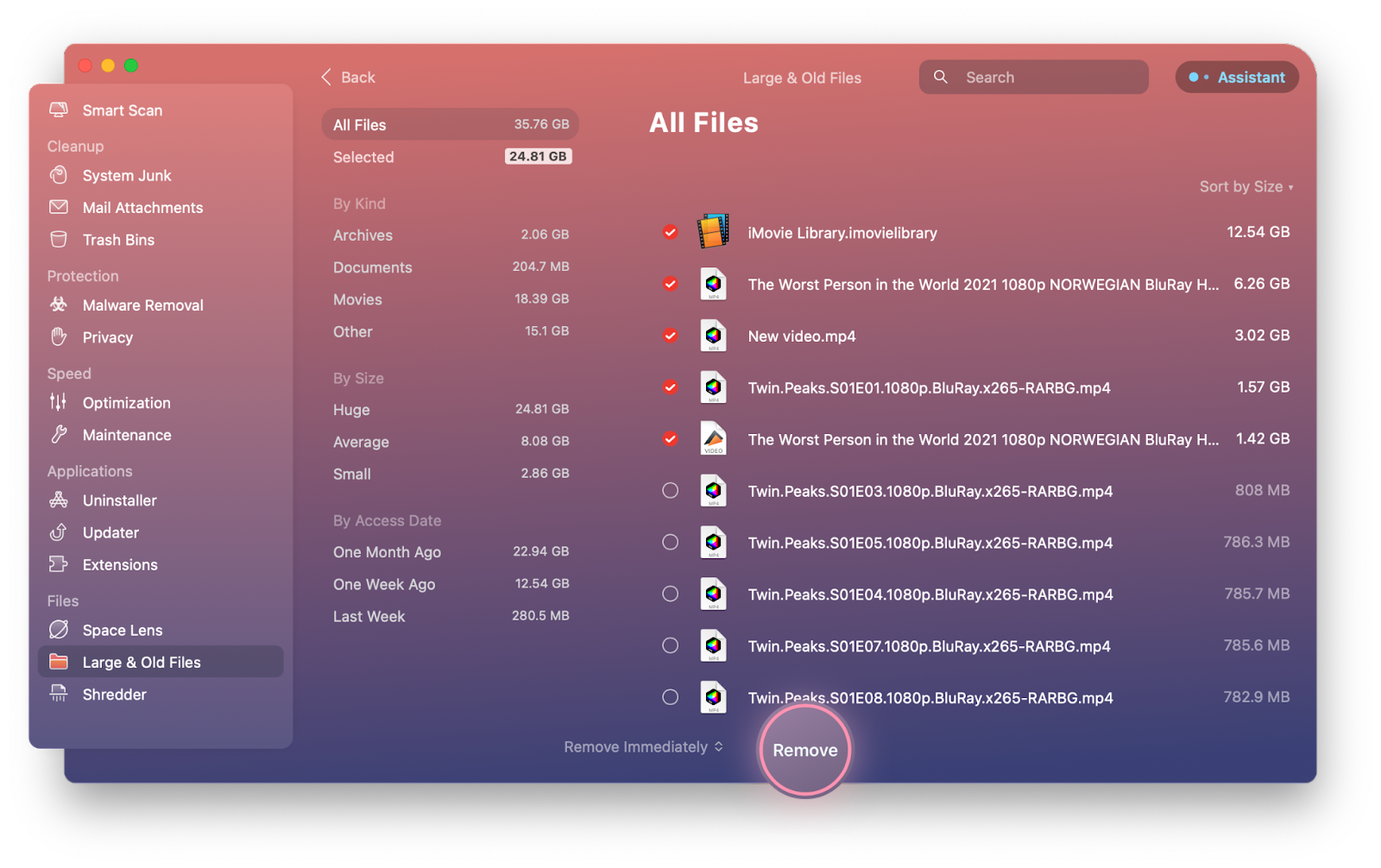
Task: Click the Maintenance wrench icon
Action: coord(59,434)
